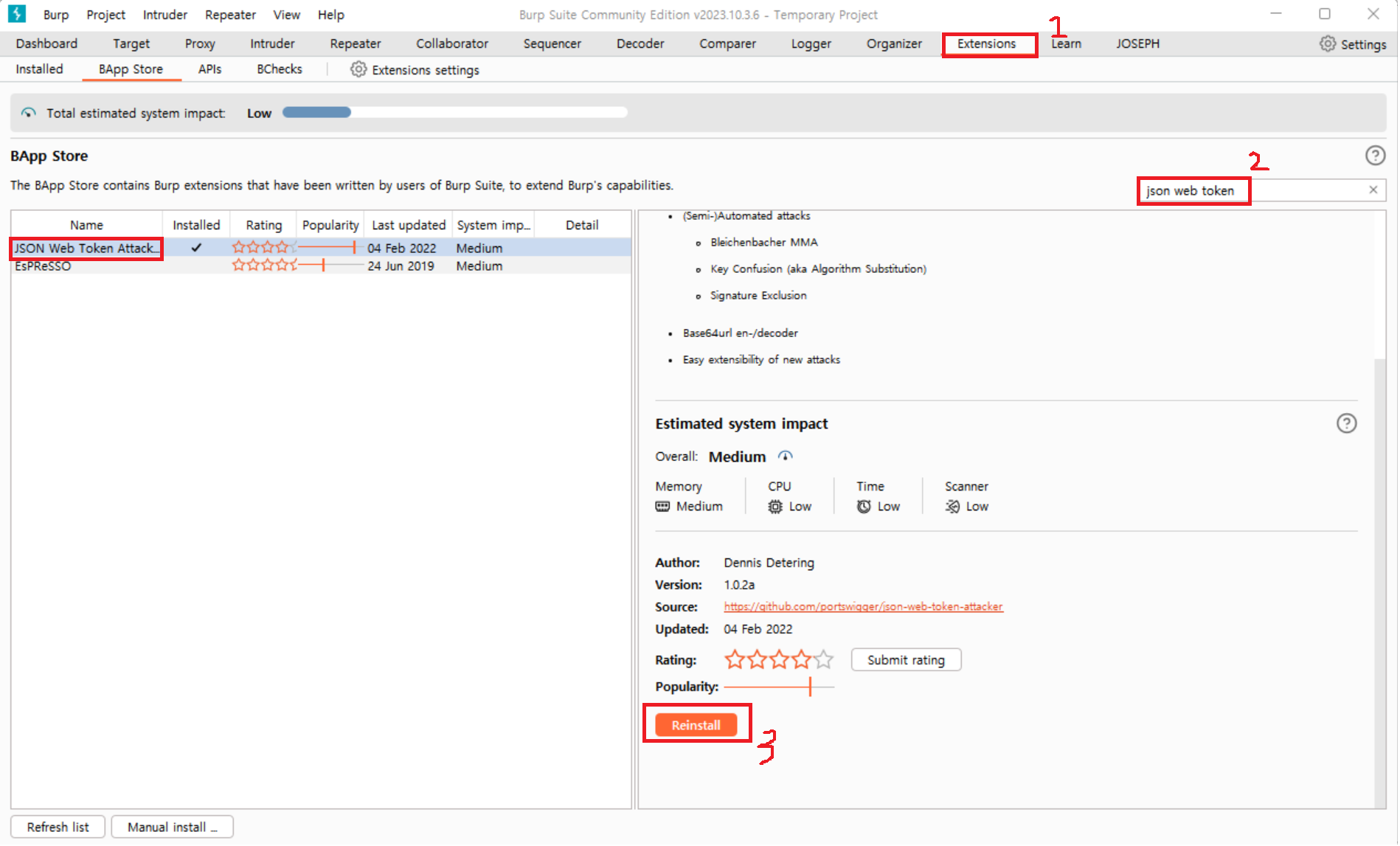1400x846 pixels.
Task: Sort by the System impact column header
Action: pos(493,225)
